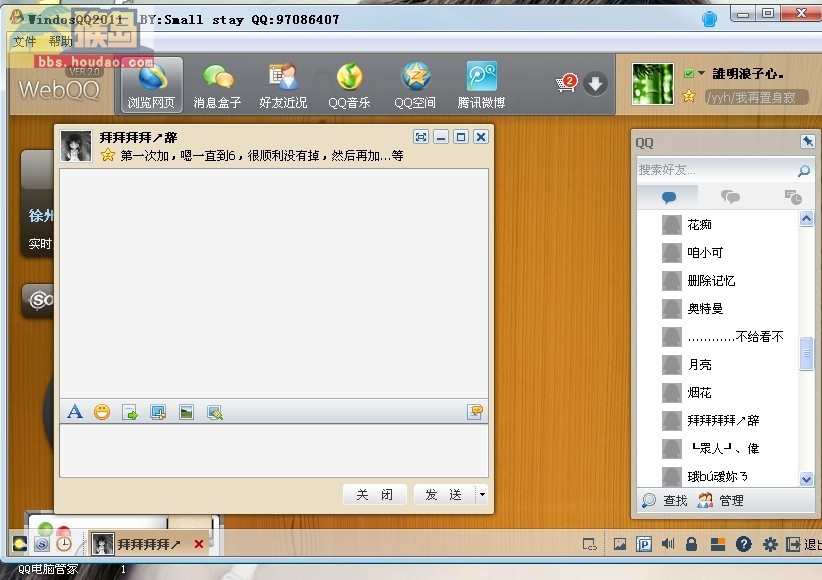Viewport: 822px width, 580px height.
Task: Open the 文件 menu
Action: (x=24, y=41)
